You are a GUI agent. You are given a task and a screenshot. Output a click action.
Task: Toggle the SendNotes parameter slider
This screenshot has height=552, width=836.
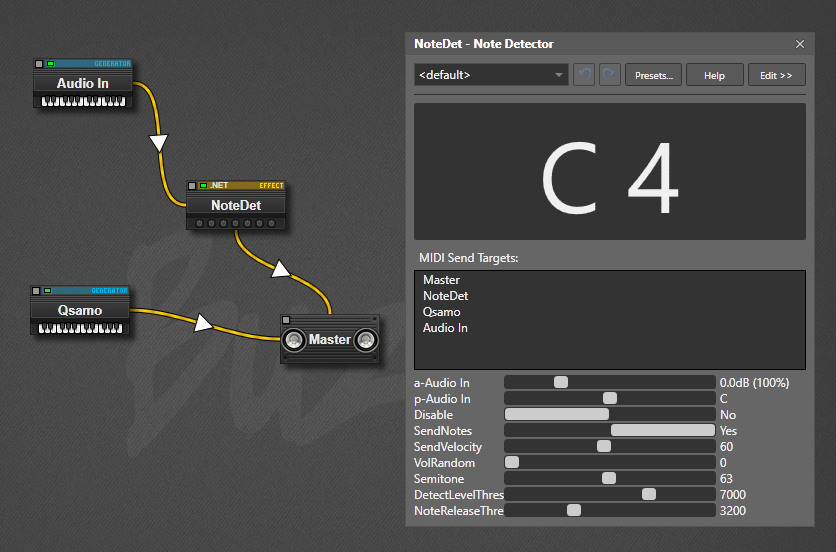[662, 430]
